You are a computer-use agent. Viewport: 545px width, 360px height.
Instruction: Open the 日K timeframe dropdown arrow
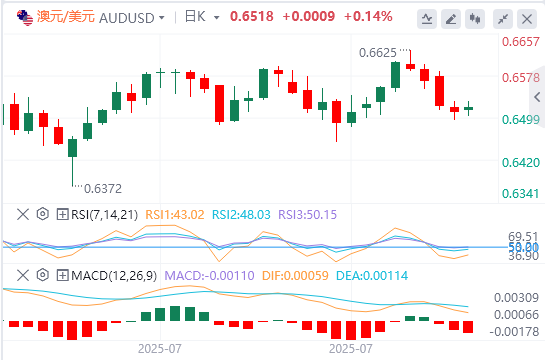[x=217, y=17]
